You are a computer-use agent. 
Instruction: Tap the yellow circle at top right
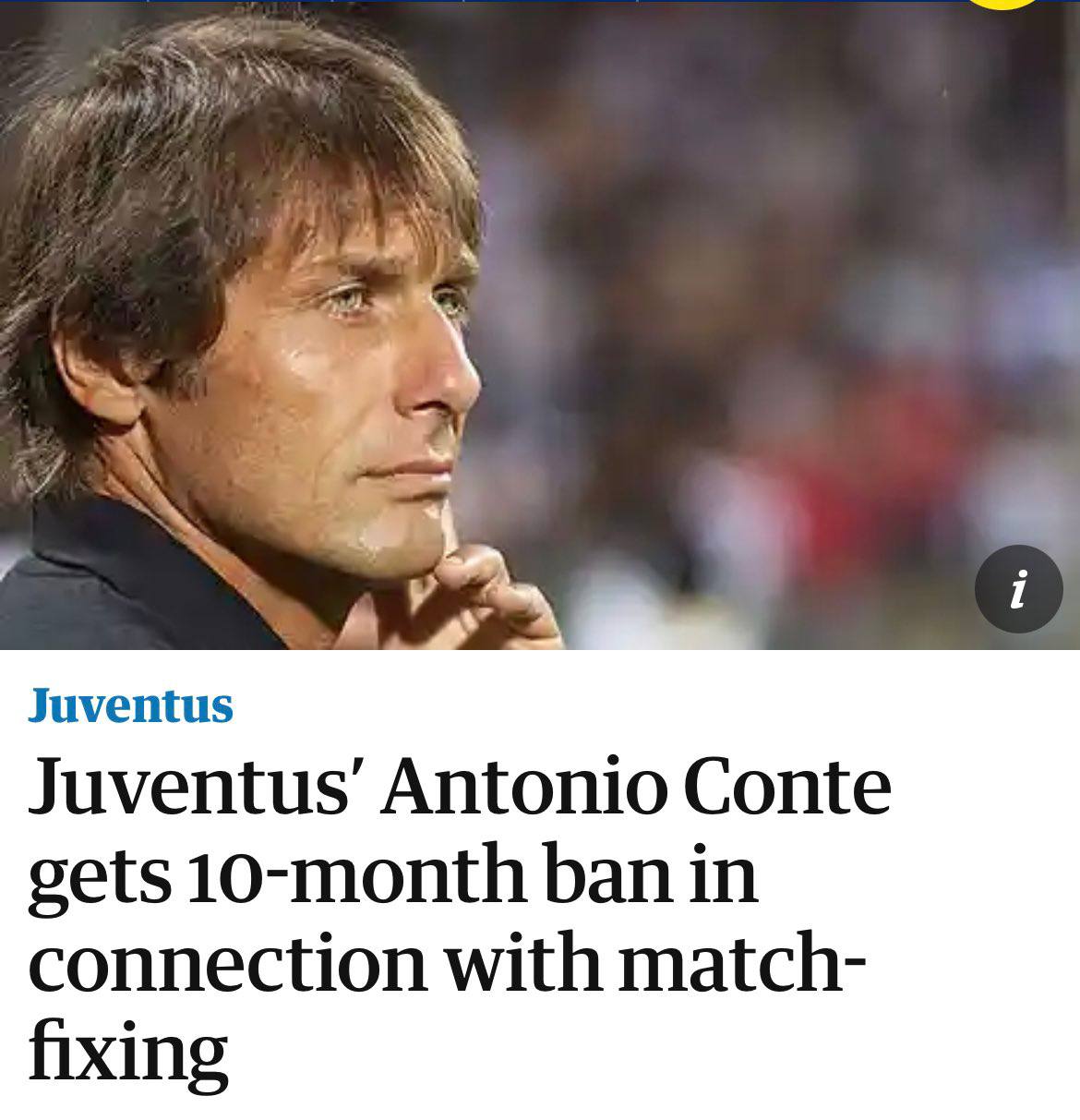click(x=1002, y=3)
